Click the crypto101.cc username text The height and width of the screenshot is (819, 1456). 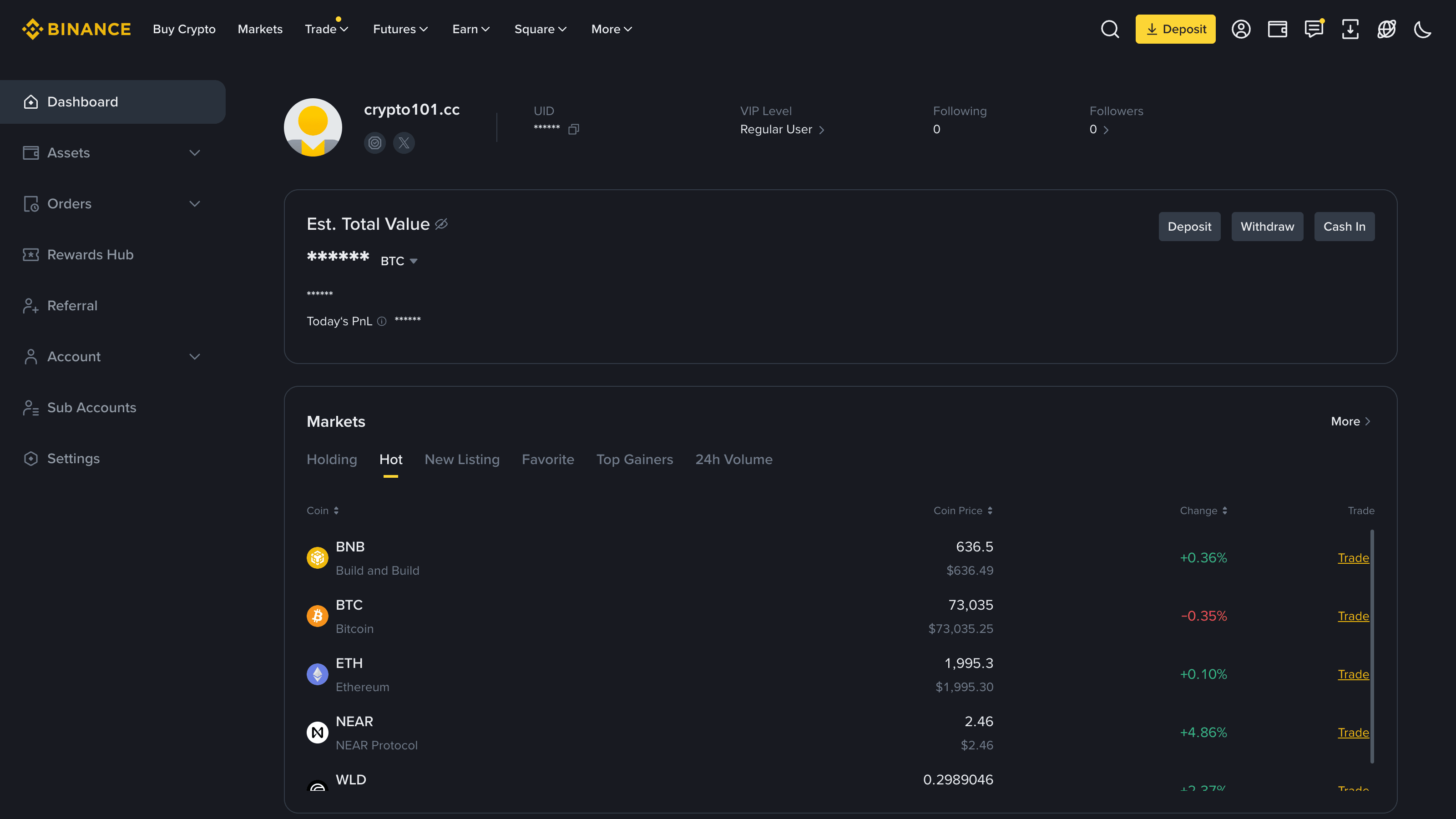411,110
